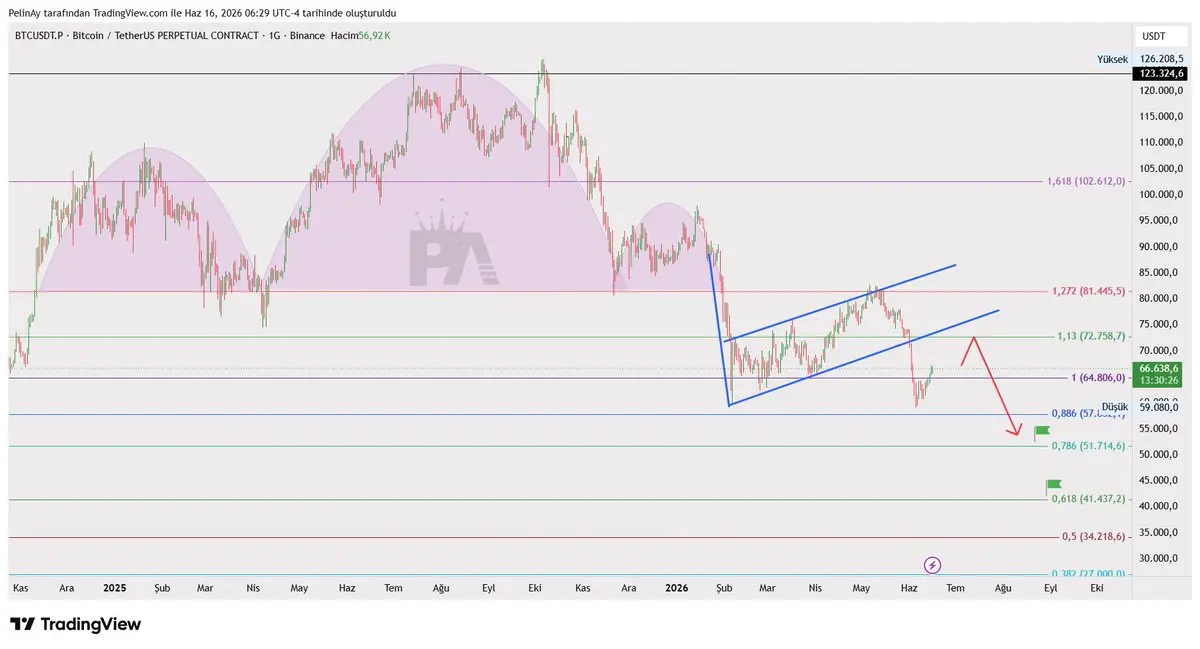Click the 2026 year label on time axis
The image size is (1200, 649).
pos(678,588)
